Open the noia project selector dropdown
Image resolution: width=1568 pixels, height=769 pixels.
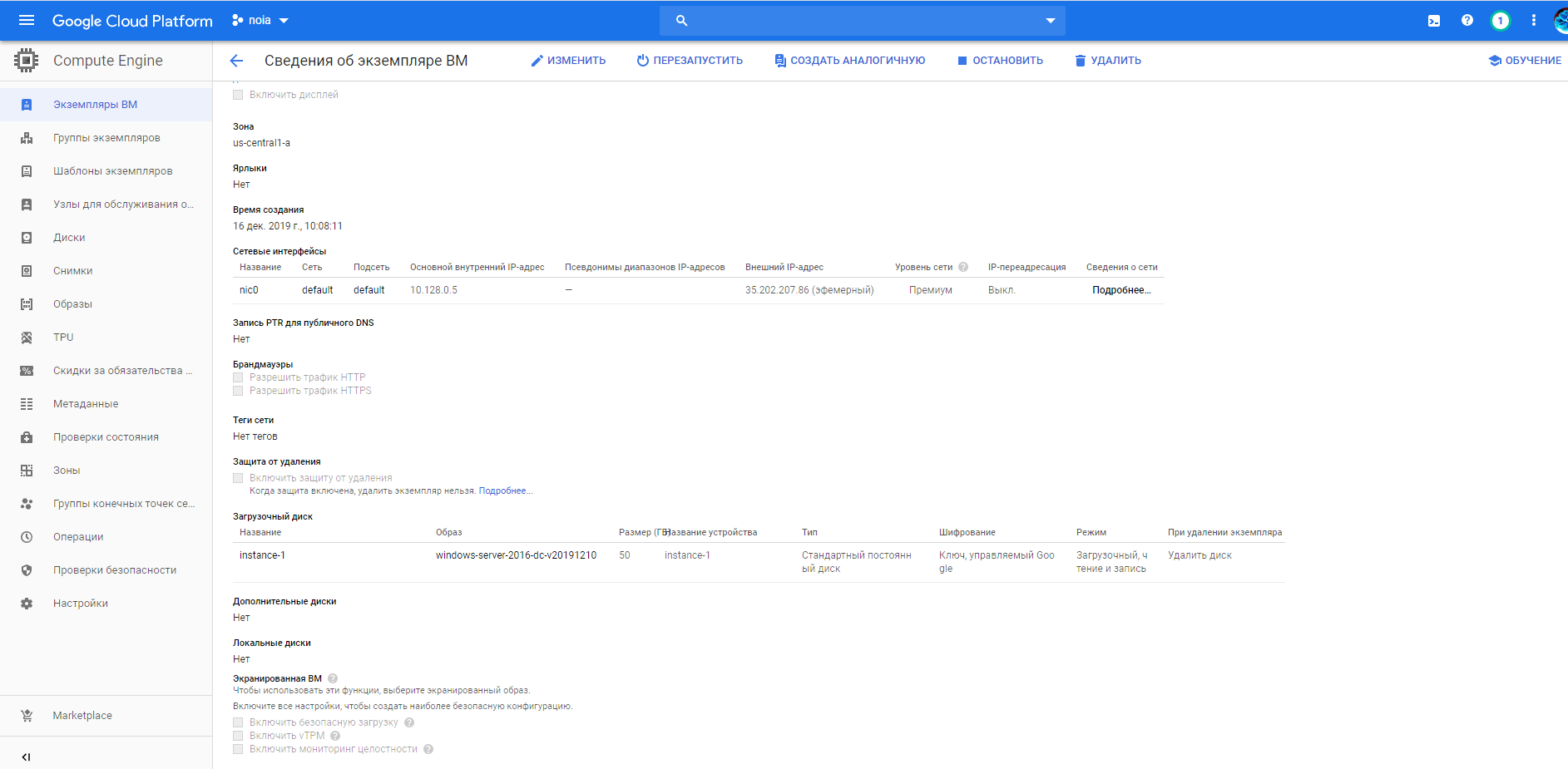(260, 20)
